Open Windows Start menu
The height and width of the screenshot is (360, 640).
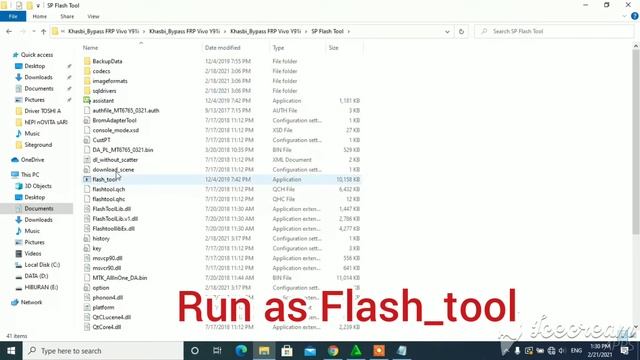pyautogui.click(x=11, y=351)
